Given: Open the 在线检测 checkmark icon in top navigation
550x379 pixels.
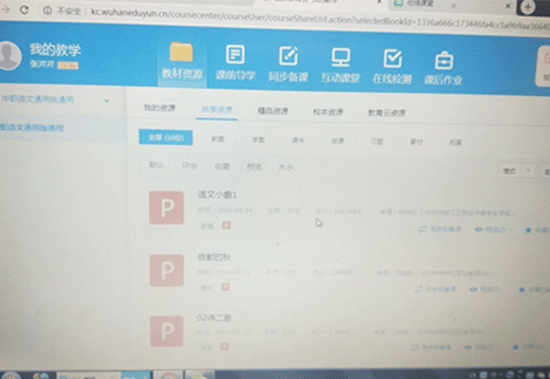Looking at the screenshot, I should point(393,58).
